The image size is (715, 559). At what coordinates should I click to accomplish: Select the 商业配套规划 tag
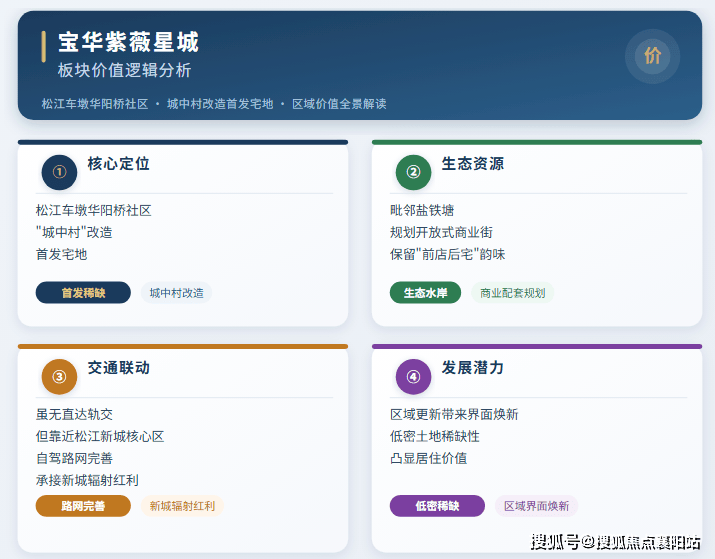[x=513, y=293]
